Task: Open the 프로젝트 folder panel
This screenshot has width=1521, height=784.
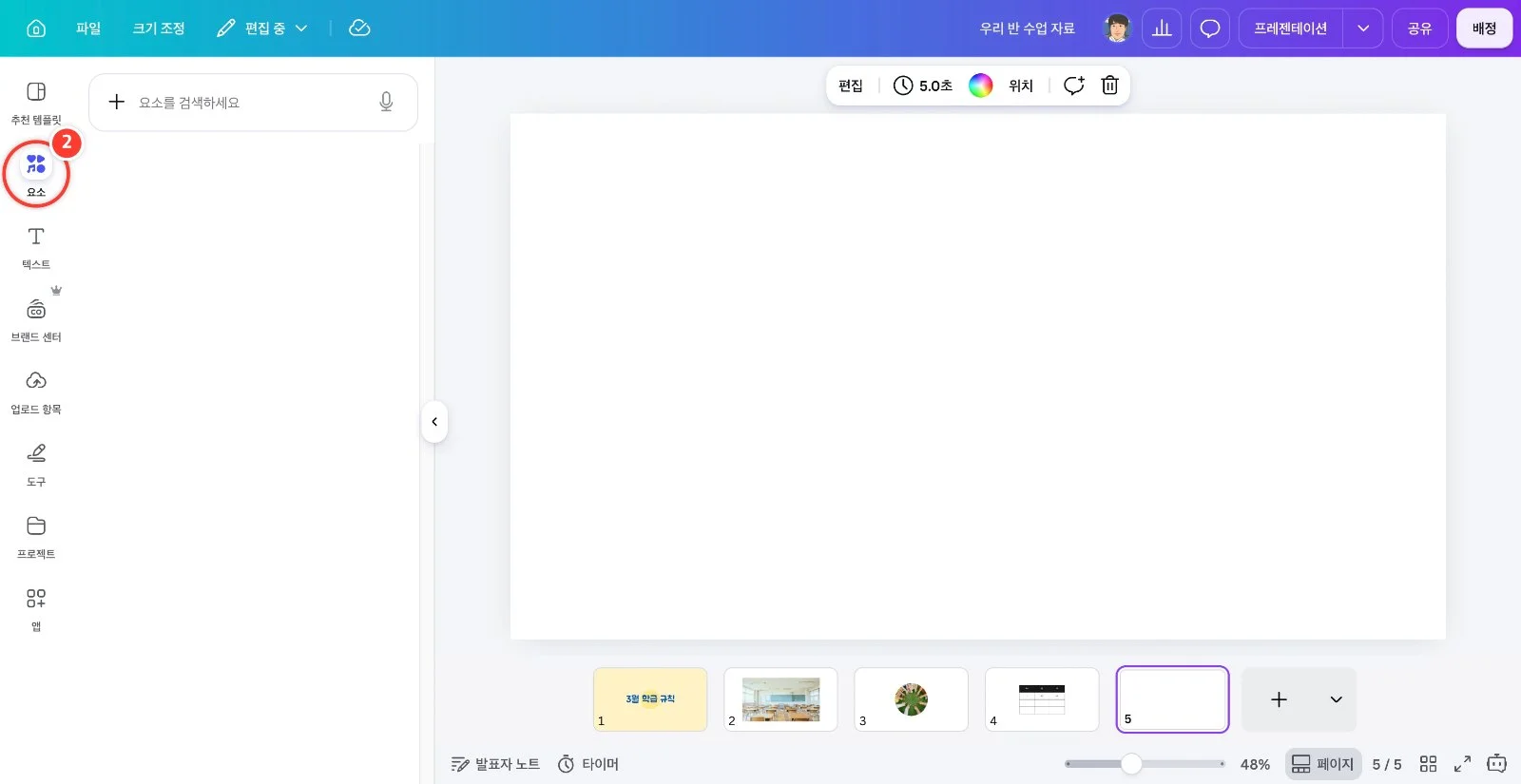Action: (36, 537)
